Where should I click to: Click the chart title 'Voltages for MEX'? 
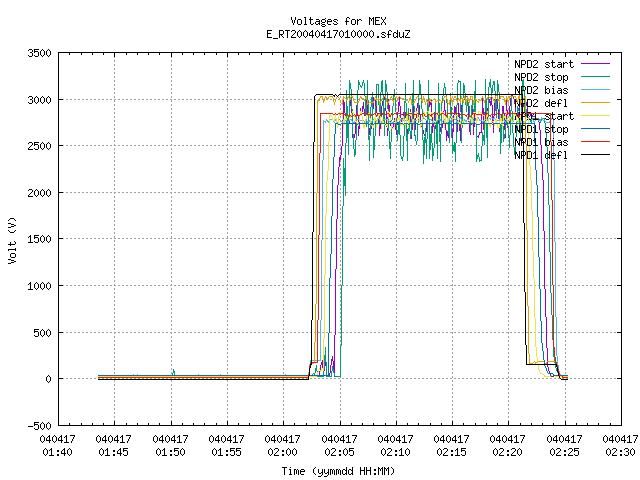click(x=338, y=21)
